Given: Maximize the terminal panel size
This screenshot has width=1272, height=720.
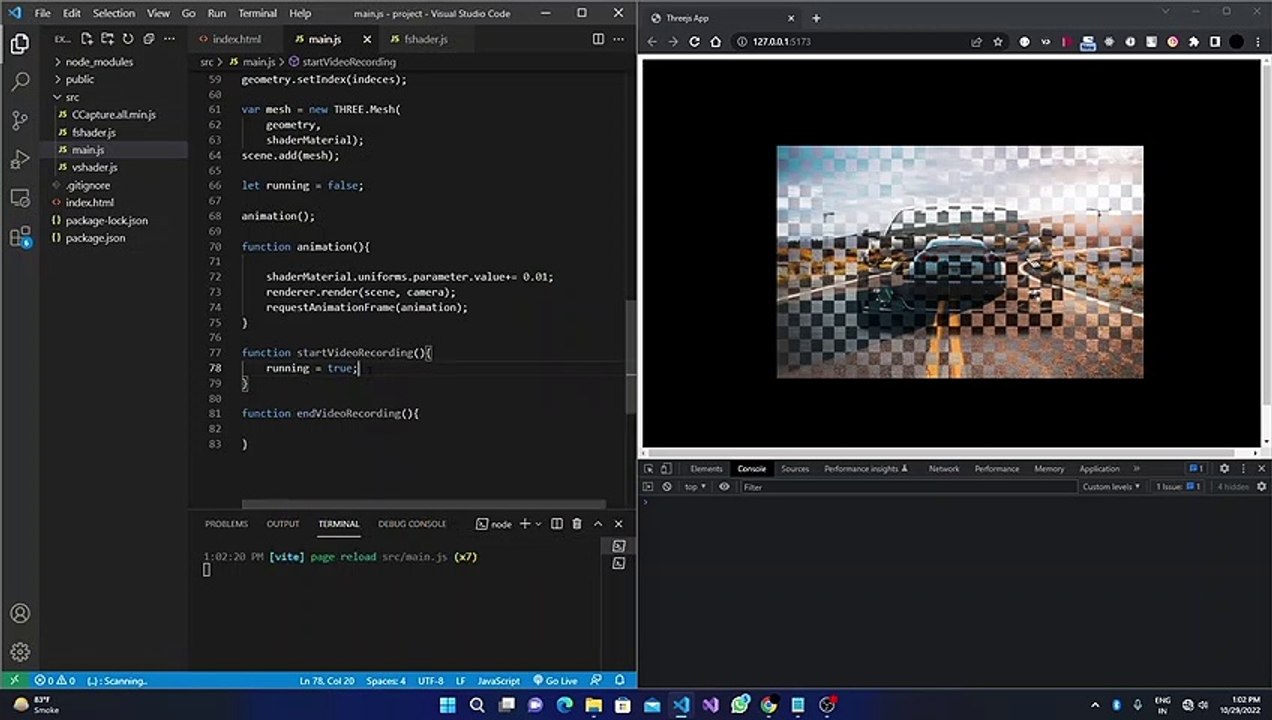Looking at the screenshot, I should point(598,523).
